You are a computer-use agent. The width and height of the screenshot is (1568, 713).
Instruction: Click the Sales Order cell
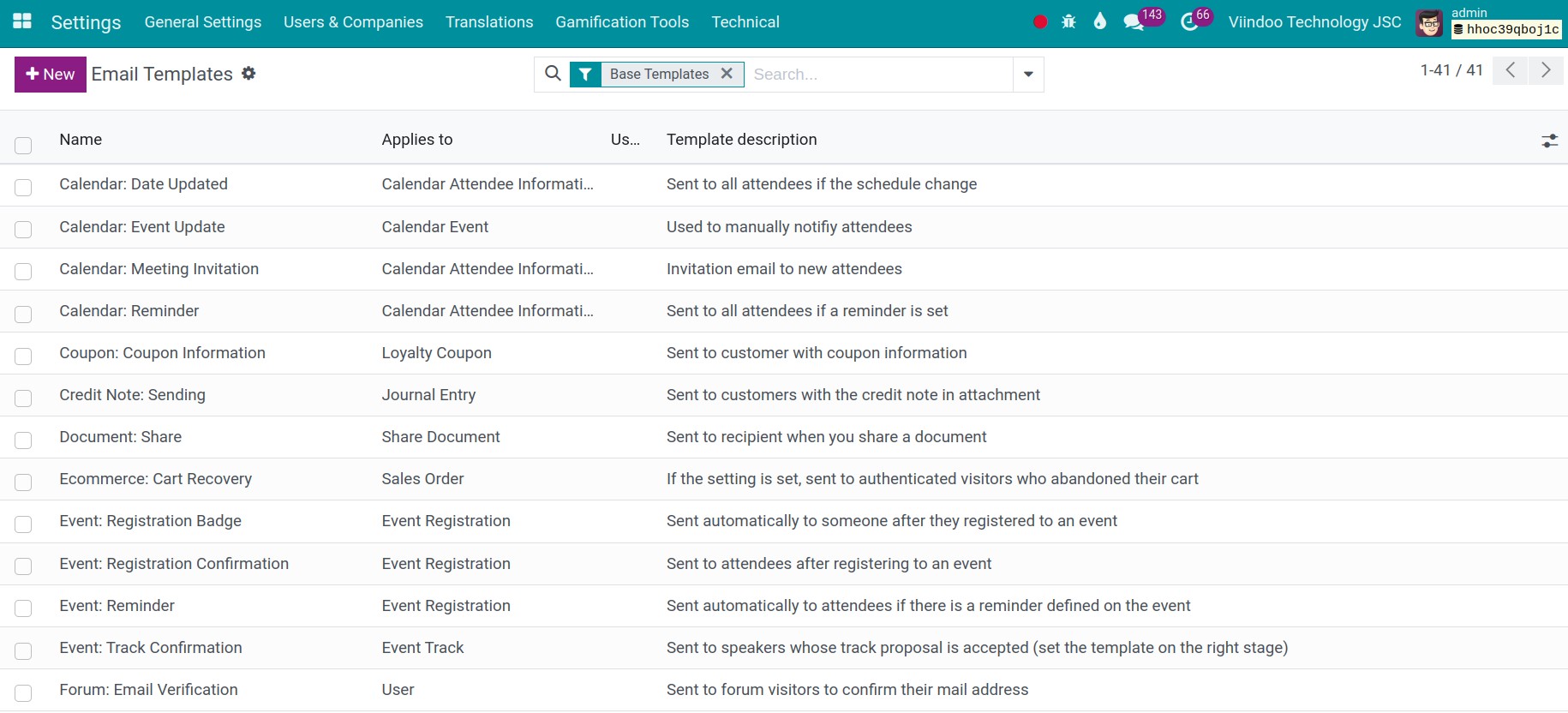click(422, 479)
